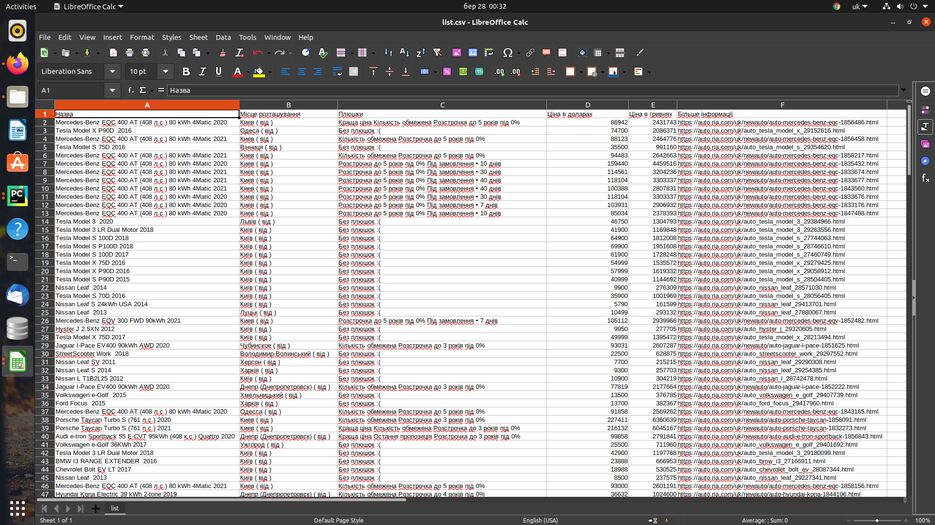The height and width of the screenshot is (525, 935).
Task: Click the Special Character omega icon
Action: click(507, 53)
